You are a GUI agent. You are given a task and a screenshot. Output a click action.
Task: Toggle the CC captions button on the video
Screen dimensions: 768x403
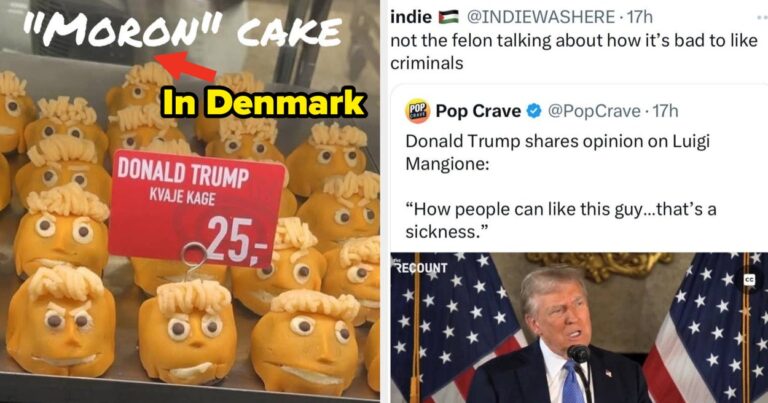click(749, 280)
